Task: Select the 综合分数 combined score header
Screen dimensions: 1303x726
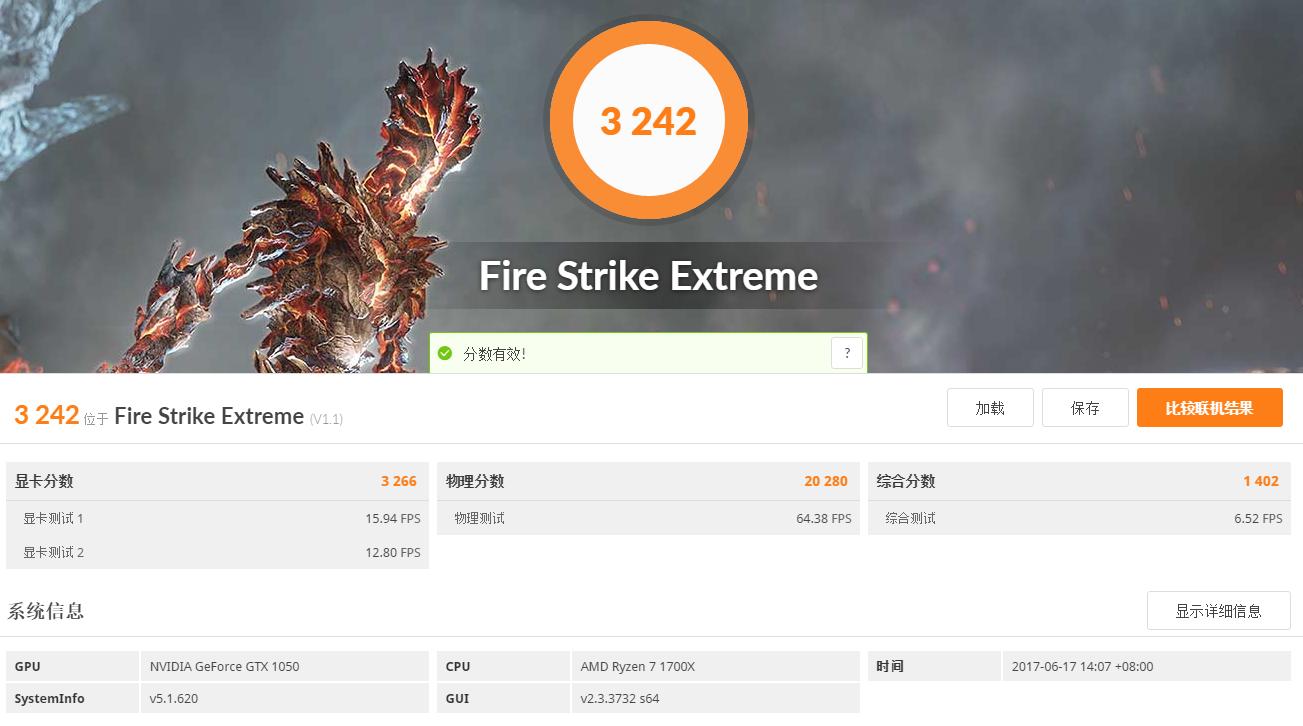Action: (x=1079, y=481)
